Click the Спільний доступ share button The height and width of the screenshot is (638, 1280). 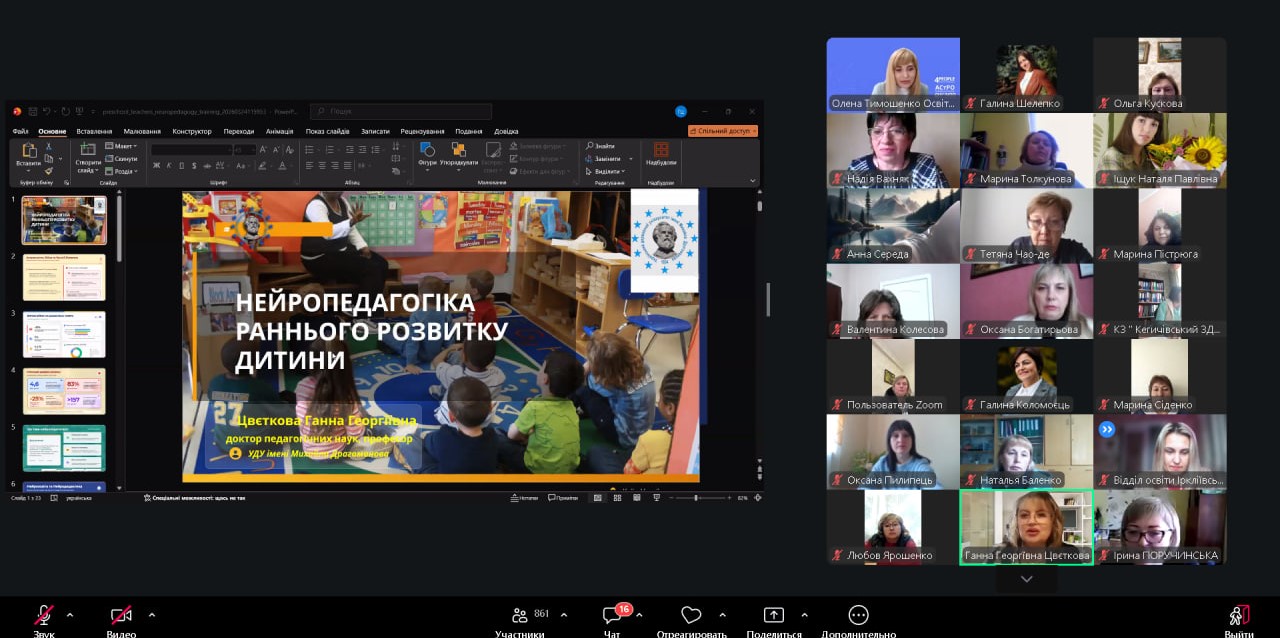click(722, 131)
